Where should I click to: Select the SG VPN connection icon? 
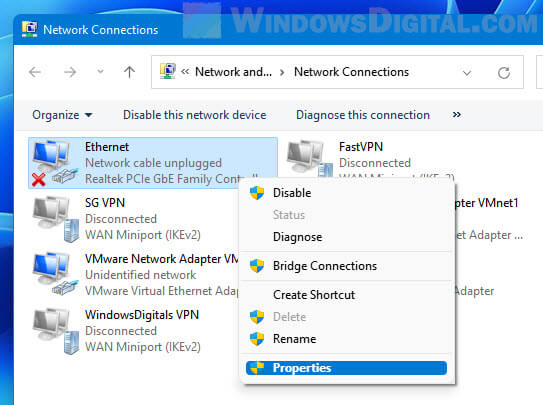[55, 219]
